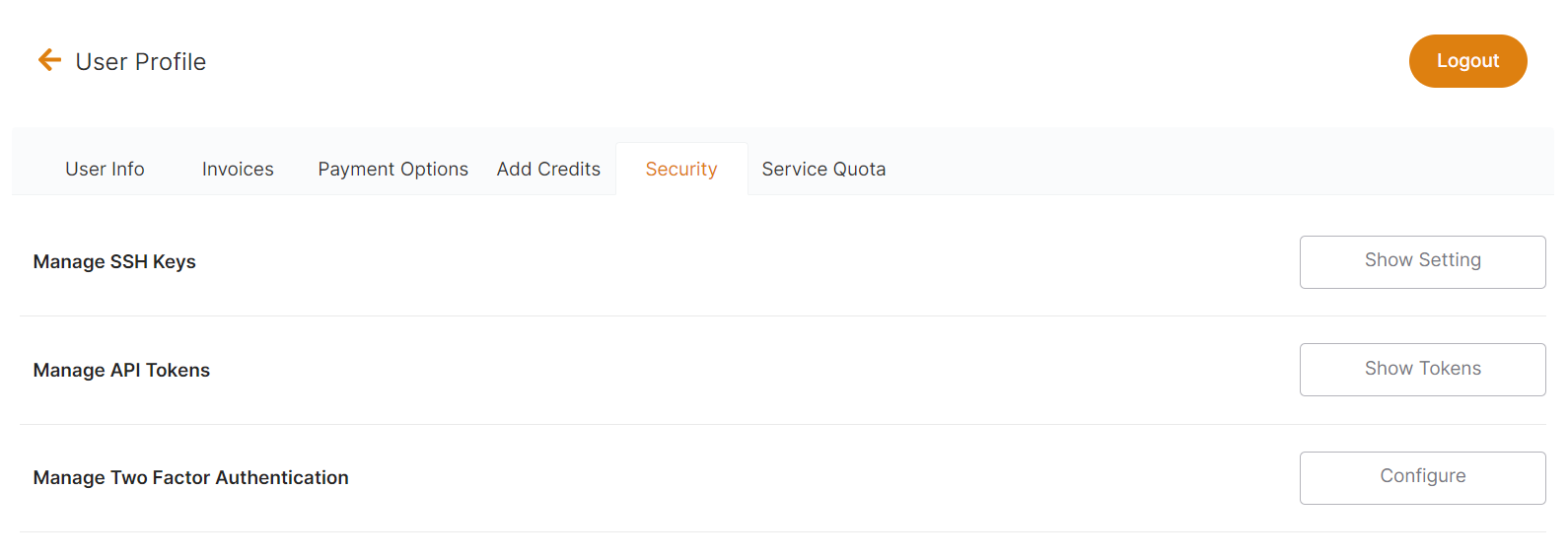The image size is (1568, 560).
Task: Click Manage Two Factor Authentication text
Action: pos(190,478)
